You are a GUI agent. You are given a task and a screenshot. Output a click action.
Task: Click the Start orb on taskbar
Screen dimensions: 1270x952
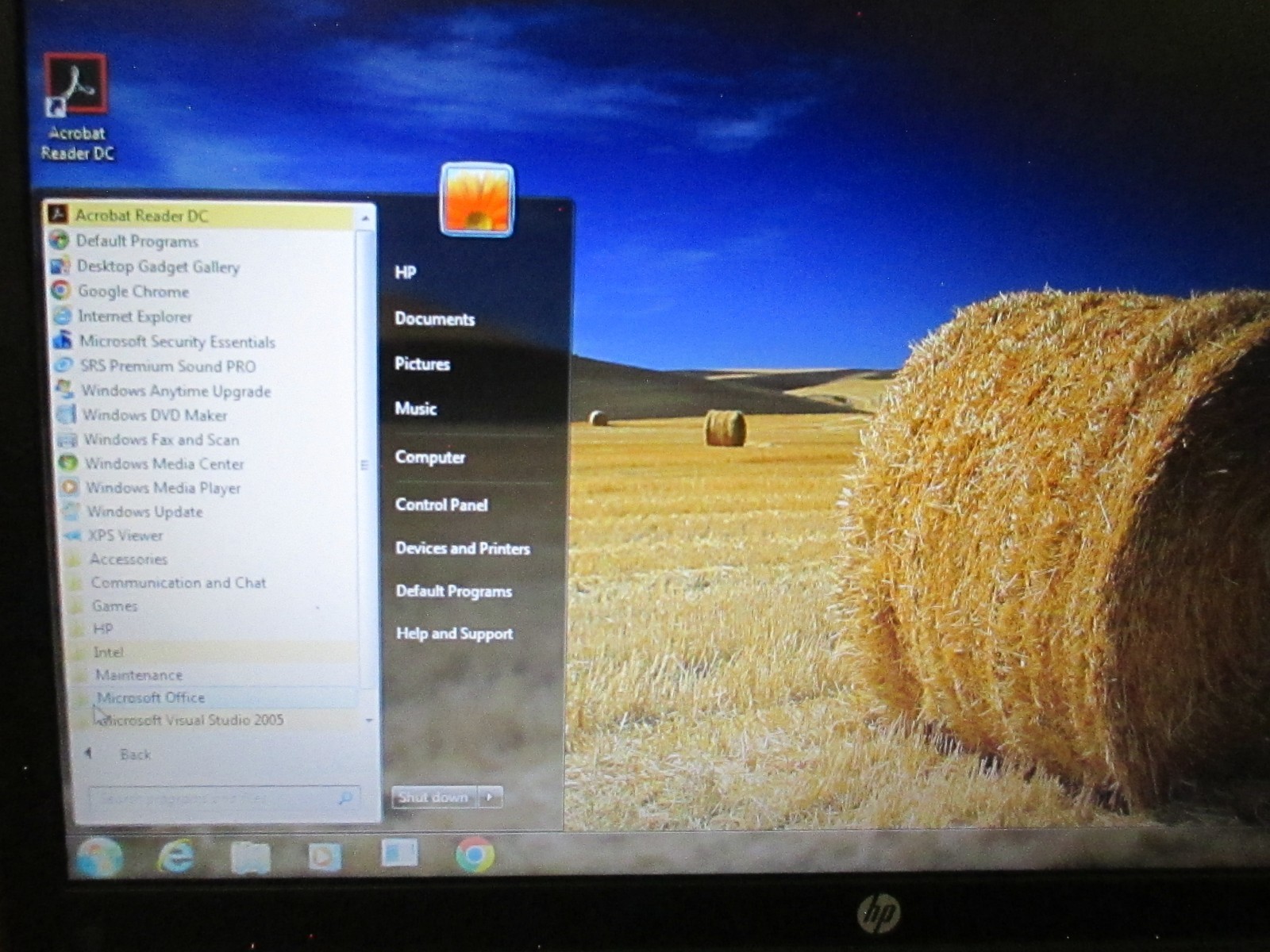click(99, 857)
